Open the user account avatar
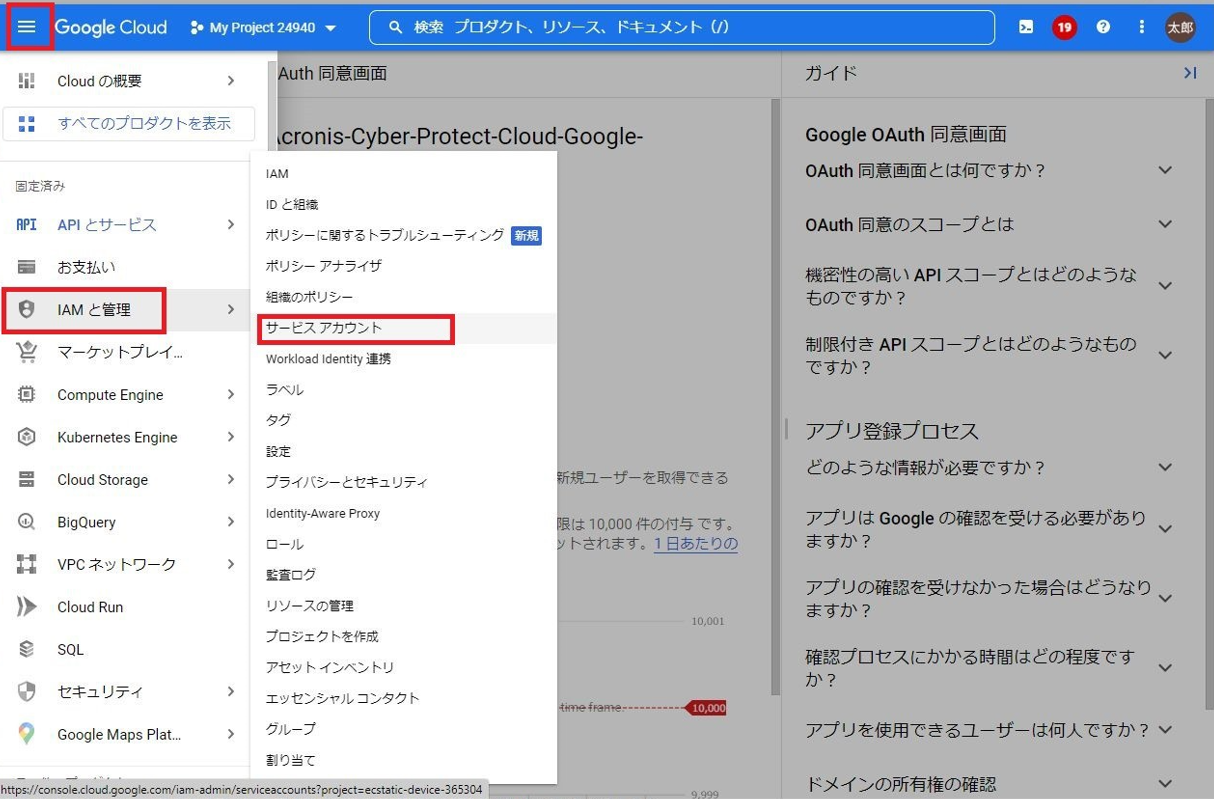This screenshot has width=1214, height=799. click(1180, 28)
